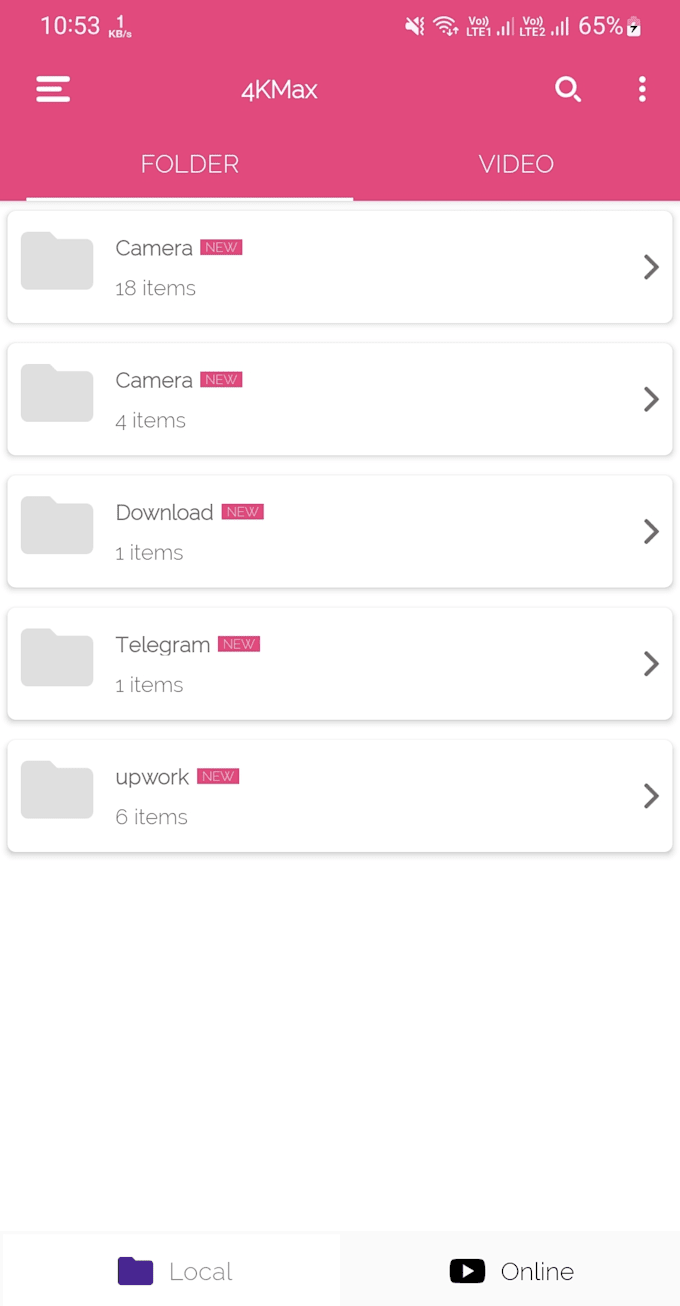Viewport: 680px width, 1306px height.
Task: Click the Download folder icon
Action: pyautogui.click(x=57, y=526)
